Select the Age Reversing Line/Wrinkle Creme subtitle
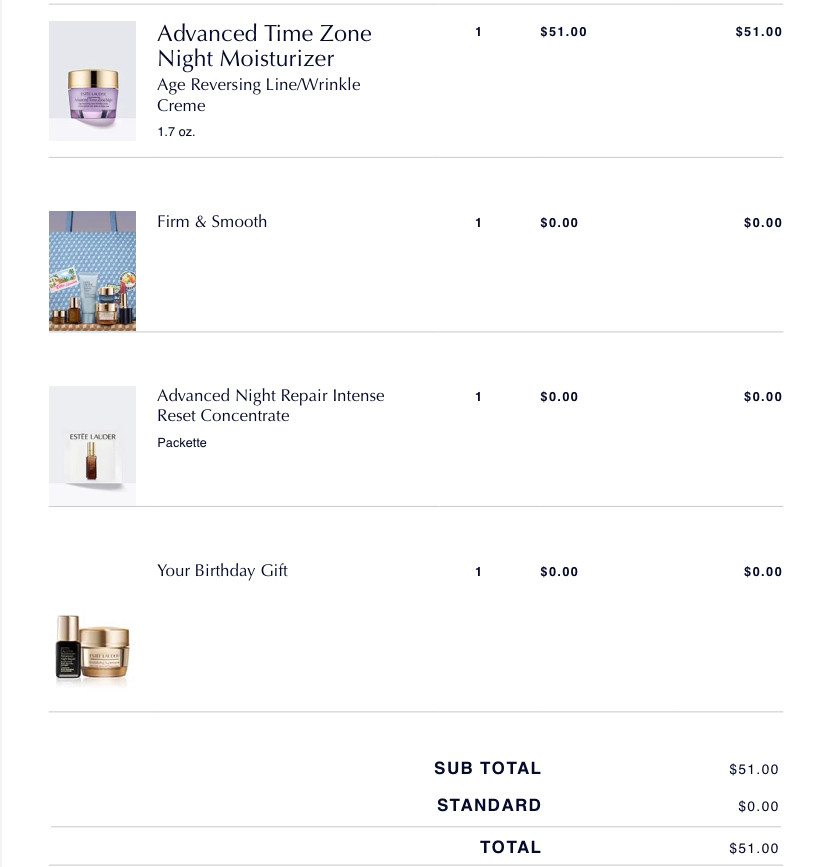The image size is (828, 867). [x=258, y=95]
